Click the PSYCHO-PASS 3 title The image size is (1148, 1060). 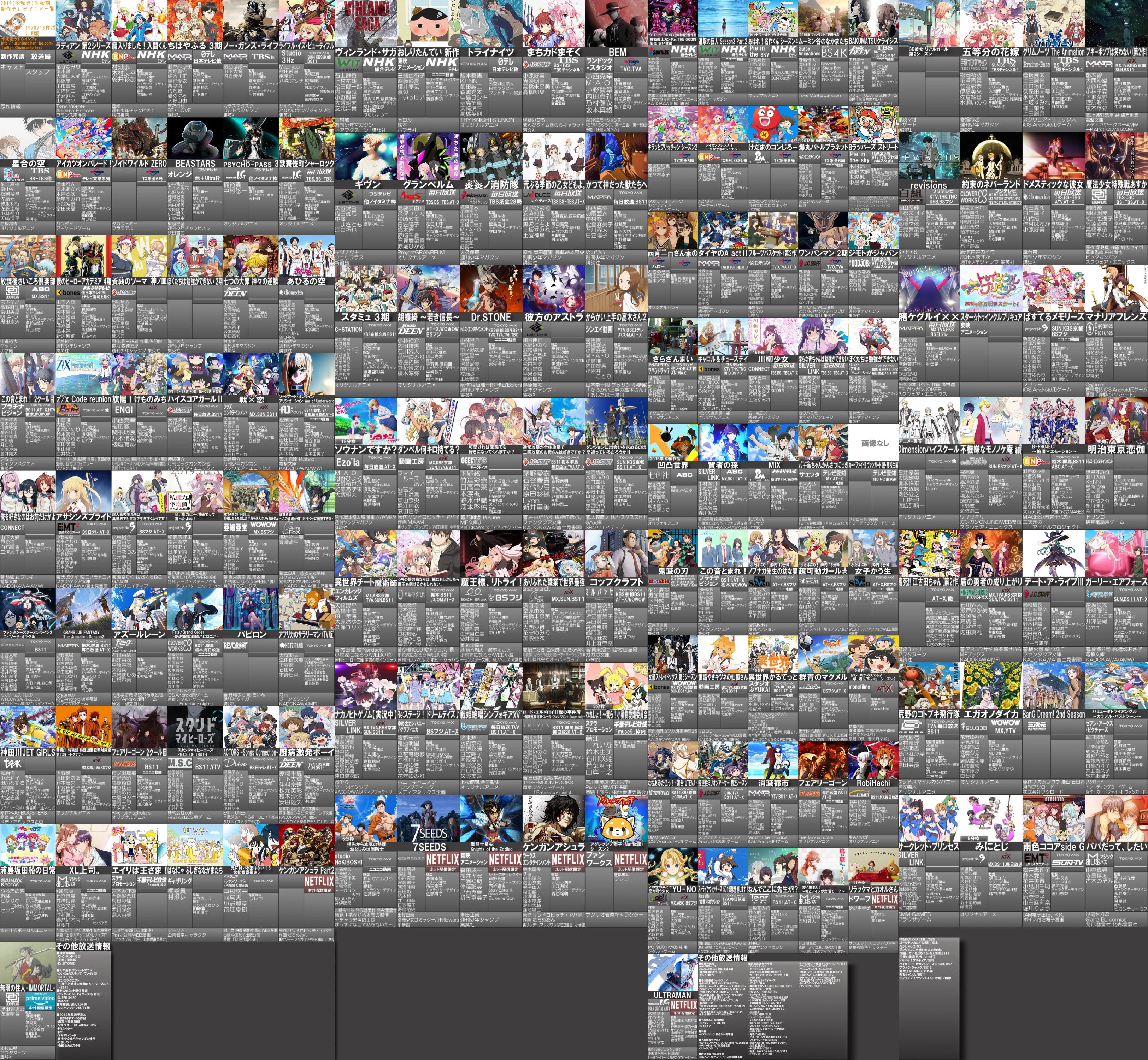coord(251,164)
